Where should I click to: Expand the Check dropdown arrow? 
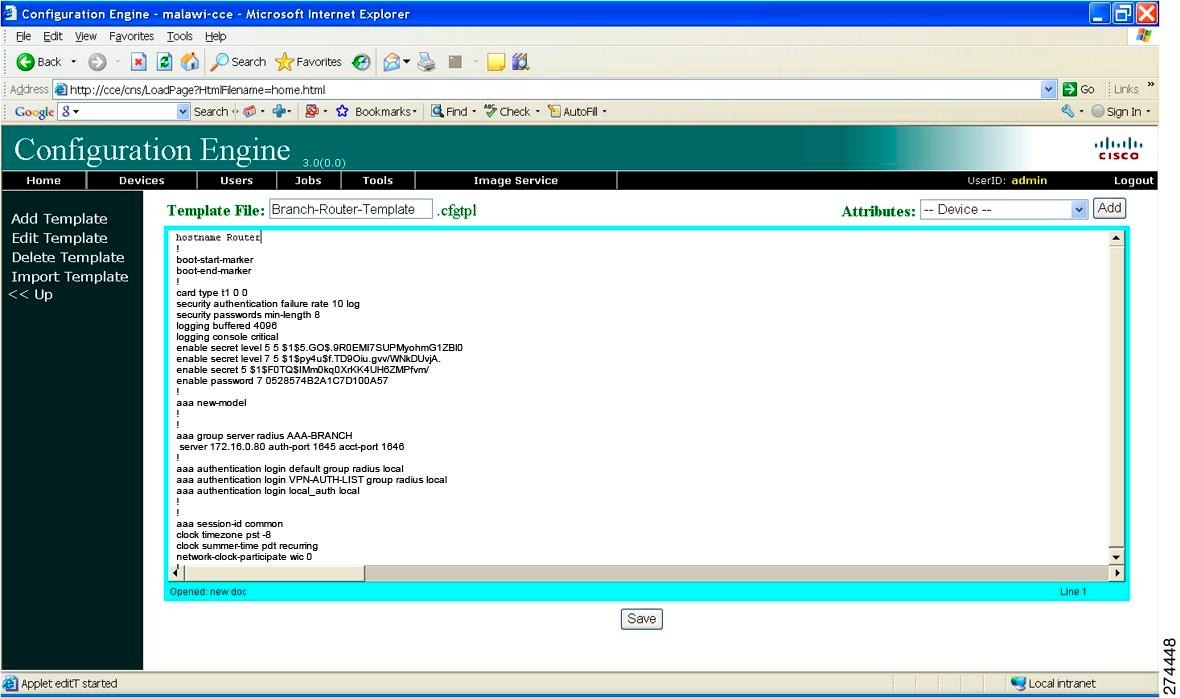537,111
